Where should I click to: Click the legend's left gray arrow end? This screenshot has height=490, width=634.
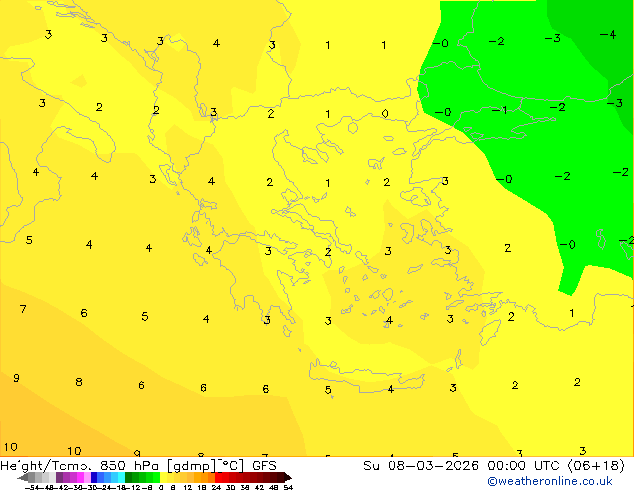[22, 478]
